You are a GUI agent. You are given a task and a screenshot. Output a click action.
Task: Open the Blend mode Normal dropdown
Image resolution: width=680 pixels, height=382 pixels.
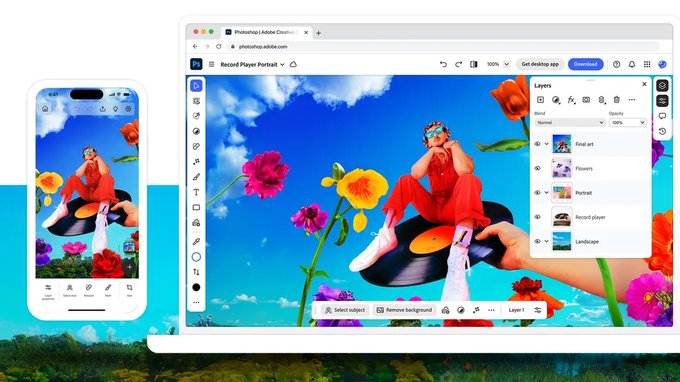click(569, 123)
